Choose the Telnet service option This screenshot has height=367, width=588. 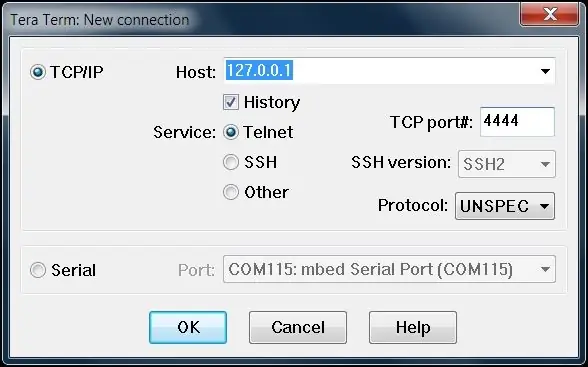[x=231, y=132]
